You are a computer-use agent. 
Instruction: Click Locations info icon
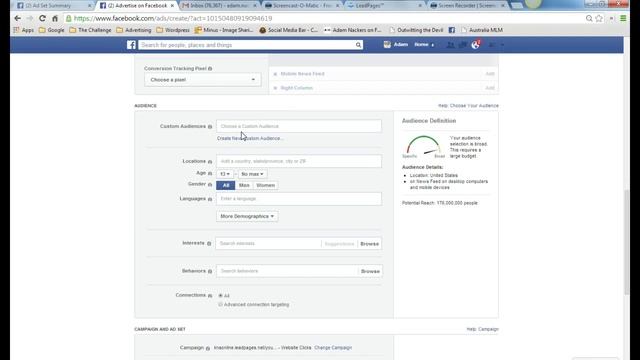tap(210, 162)
